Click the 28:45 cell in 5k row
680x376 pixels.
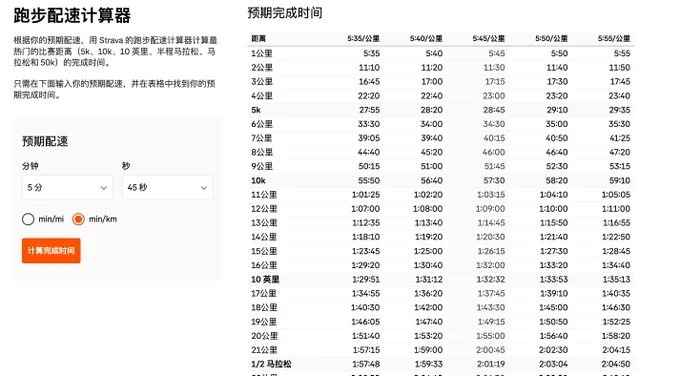[494, 110]
